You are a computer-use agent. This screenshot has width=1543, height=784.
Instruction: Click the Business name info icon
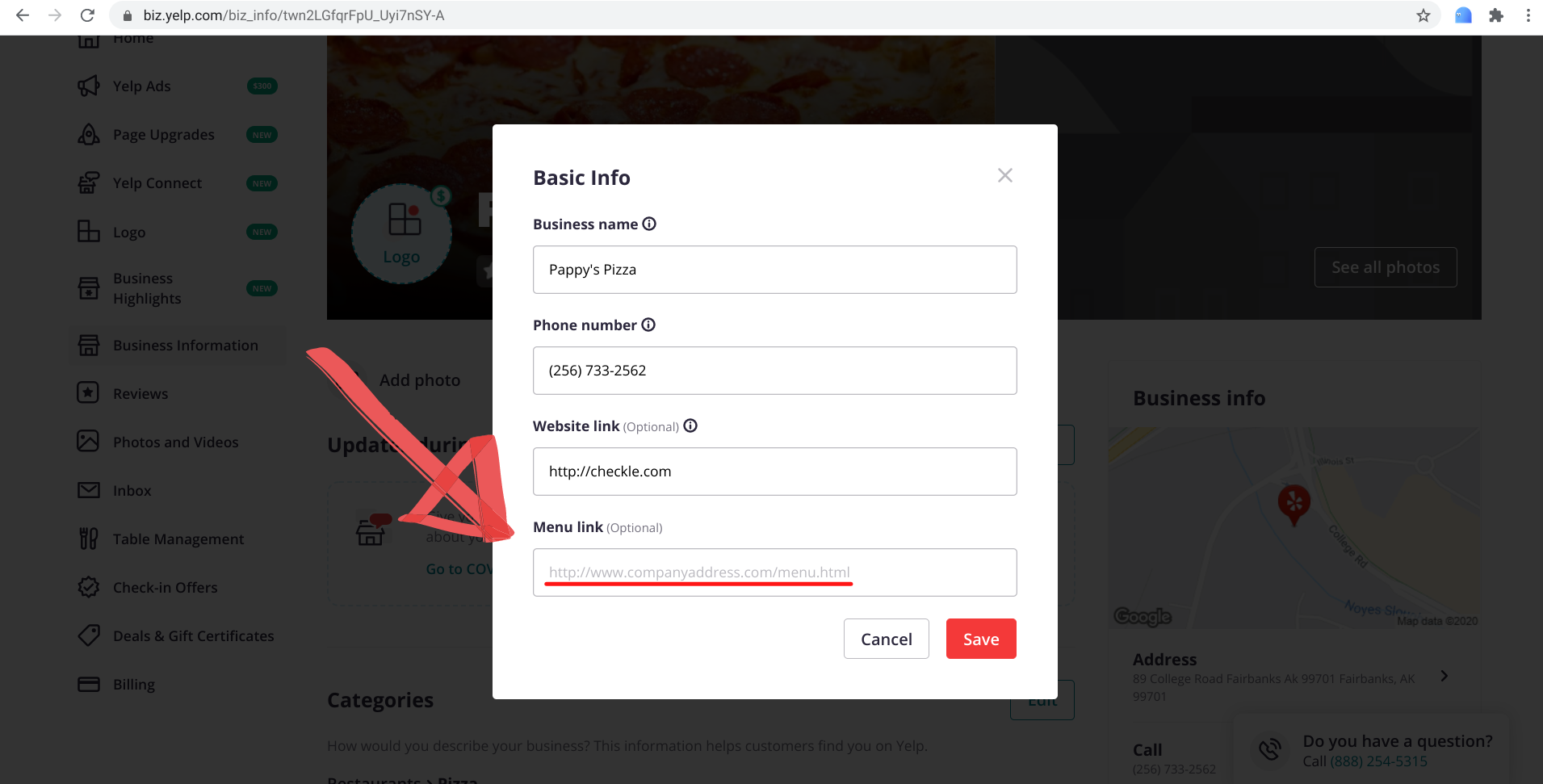(649, 224)
